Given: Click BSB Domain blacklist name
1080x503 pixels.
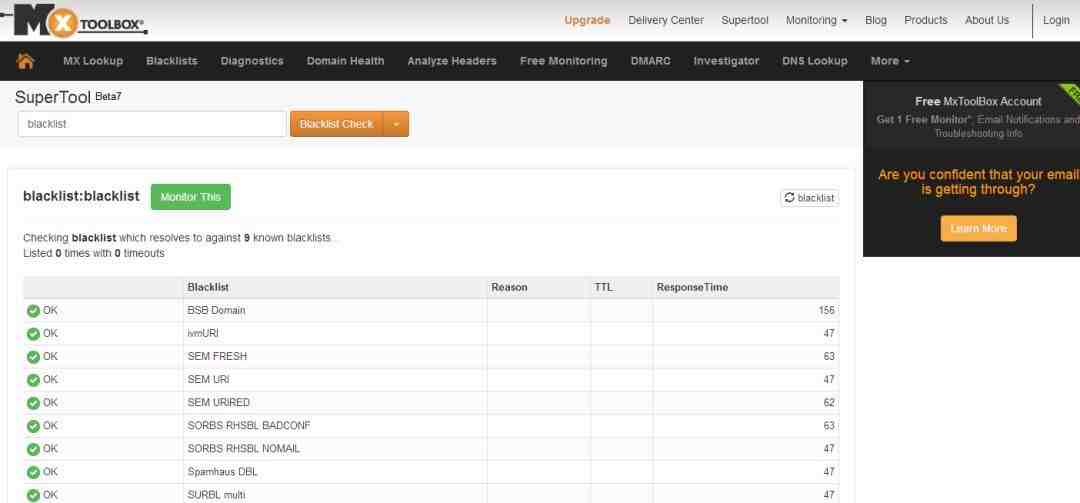Looking at the screenshot, I should (216, 311).
